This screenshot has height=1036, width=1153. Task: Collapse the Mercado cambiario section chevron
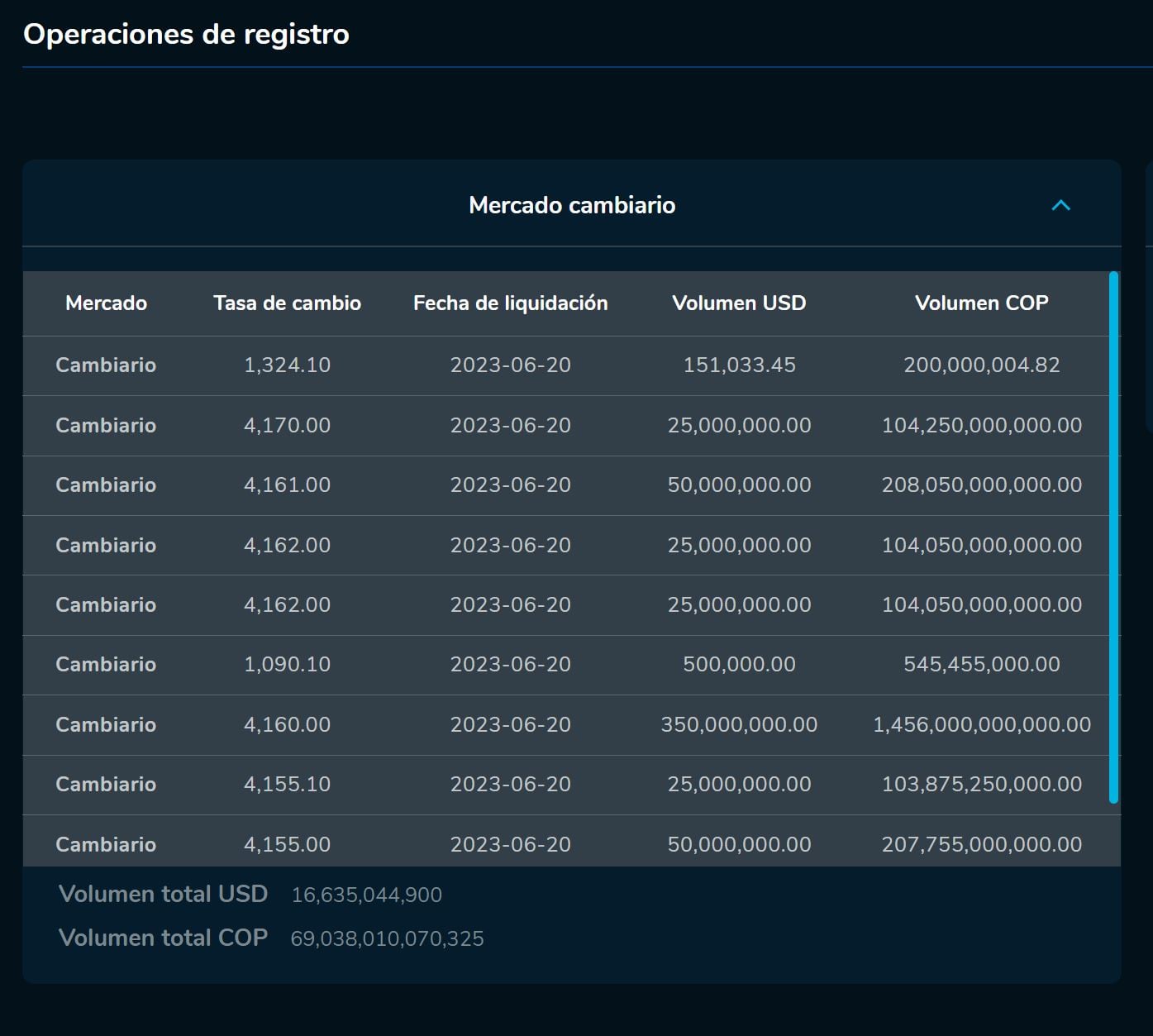[x=1060, y=206]
